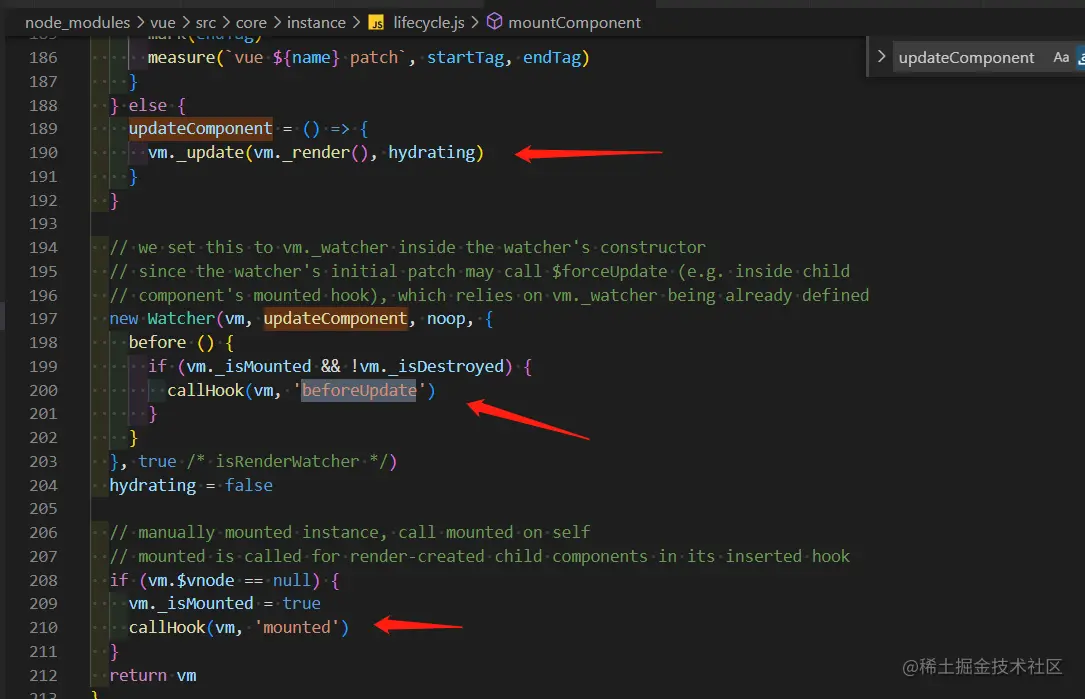Viewport: 1085px width, 699px height.
Task: Open core breadcrumb segment
Action: coord(251,23)
